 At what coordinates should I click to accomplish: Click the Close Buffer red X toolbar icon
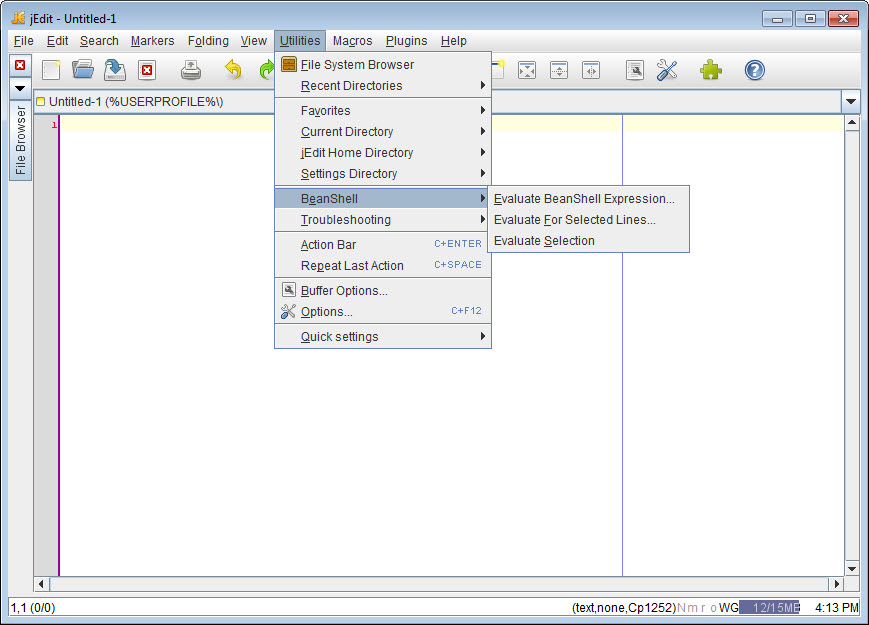147,70
